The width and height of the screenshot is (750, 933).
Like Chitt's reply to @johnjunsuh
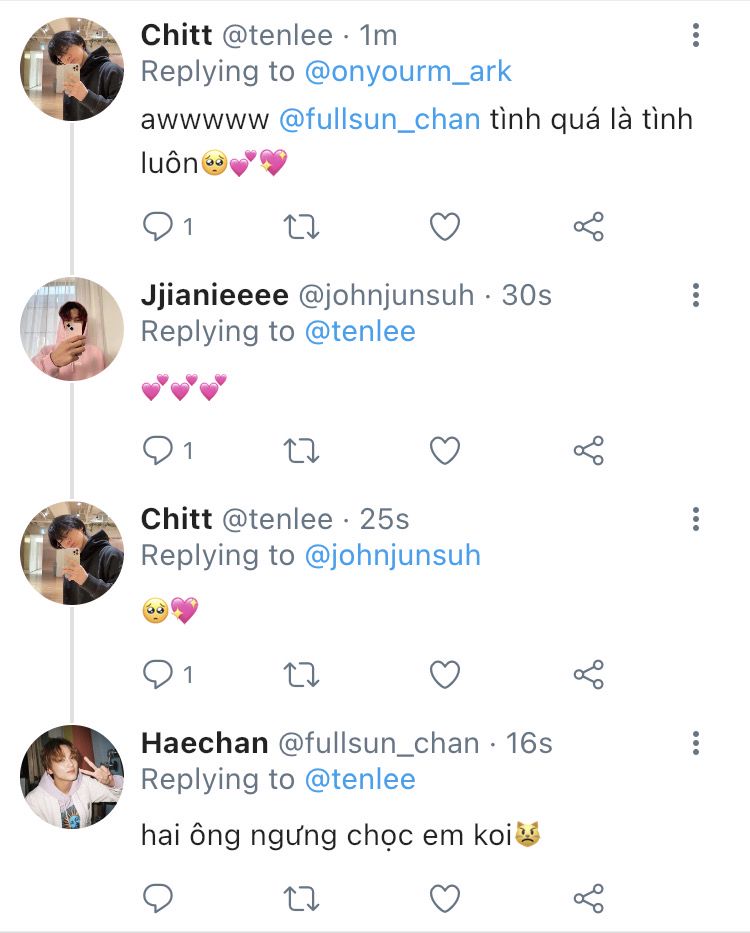coord(444,675)
